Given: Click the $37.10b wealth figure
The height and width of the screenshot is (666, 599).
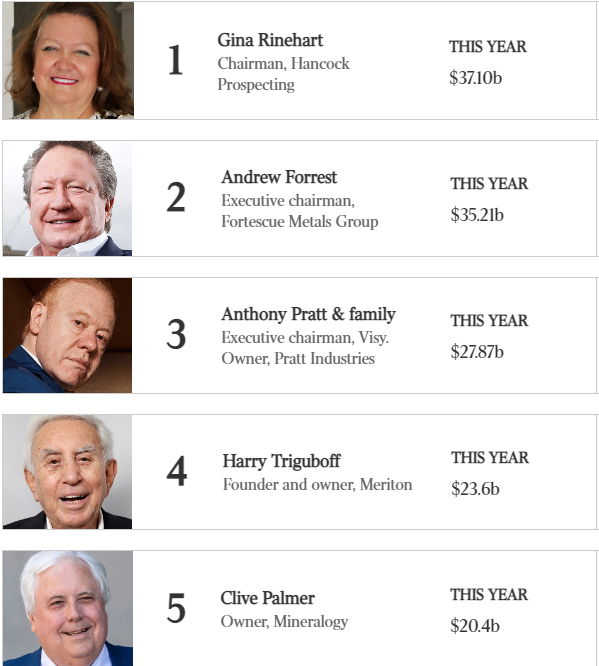Looking at the screenshot, I should (x=475, y=78).
